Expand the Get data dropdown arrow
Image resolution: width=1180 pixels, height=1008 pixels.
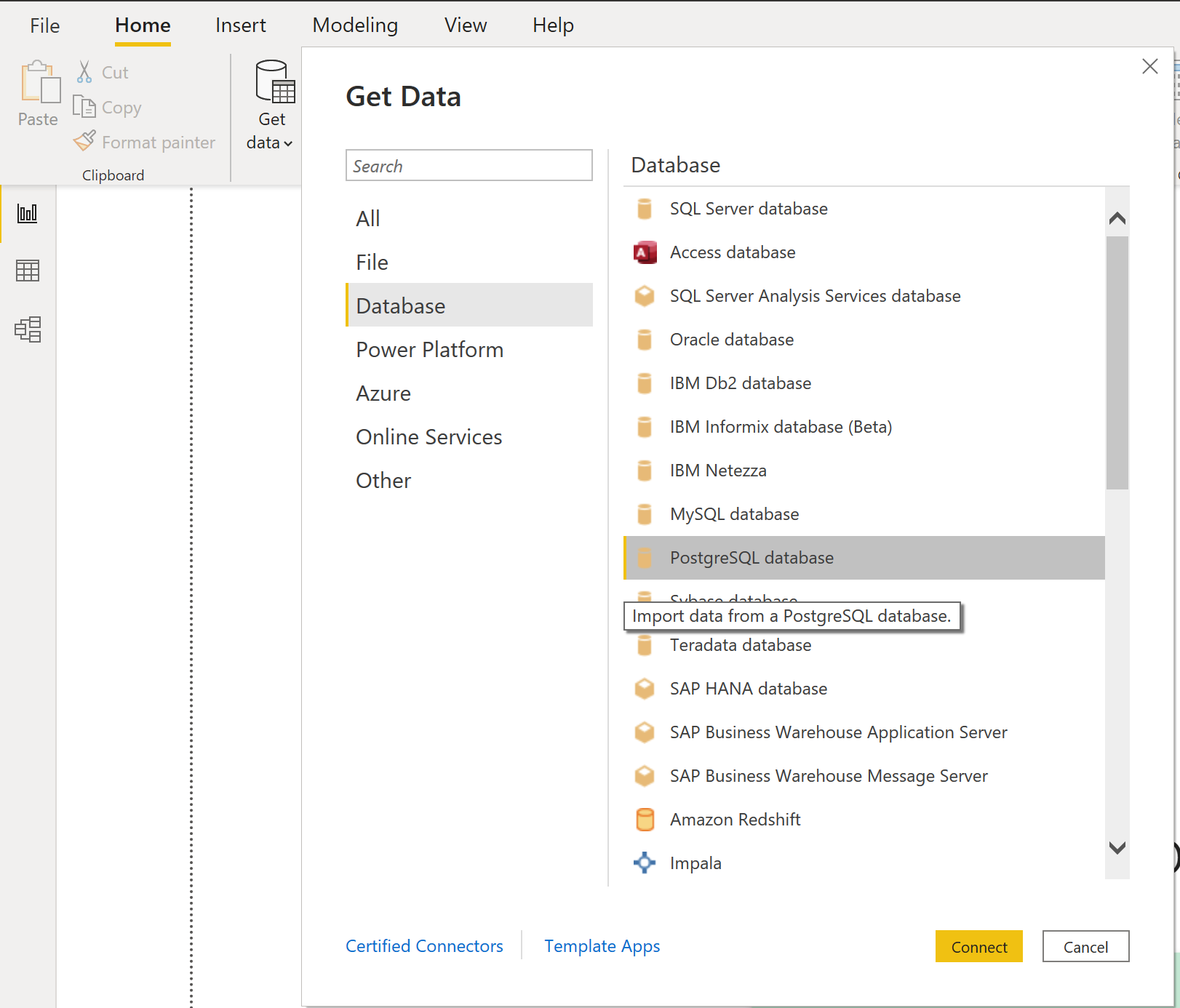288,144
